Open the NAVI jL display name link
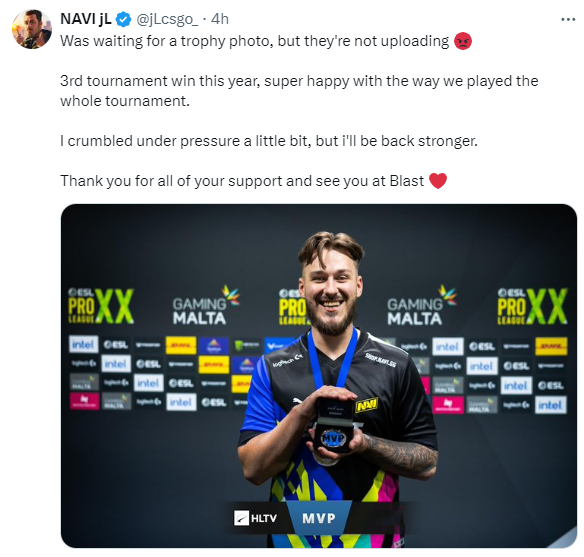The height and width of the screenshot is (557, 584). click(86, 19)
